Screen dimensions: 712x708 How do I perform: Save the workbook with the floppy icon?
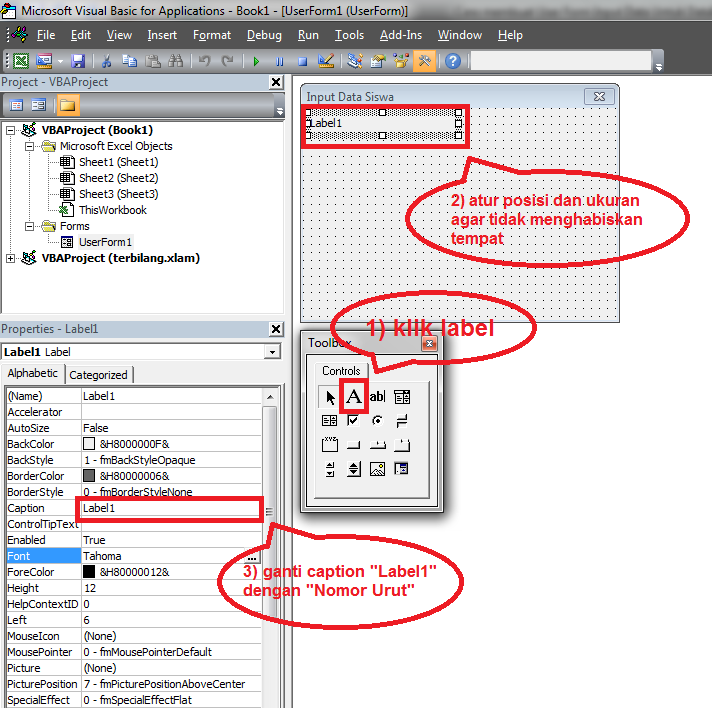coord(78,61)
